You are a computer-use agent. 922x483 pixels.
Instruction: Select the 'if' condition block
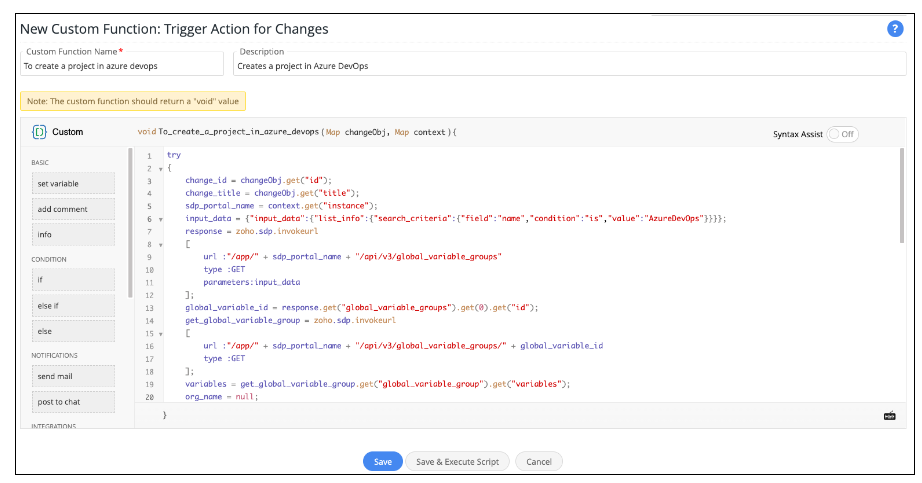click(74, 279)
